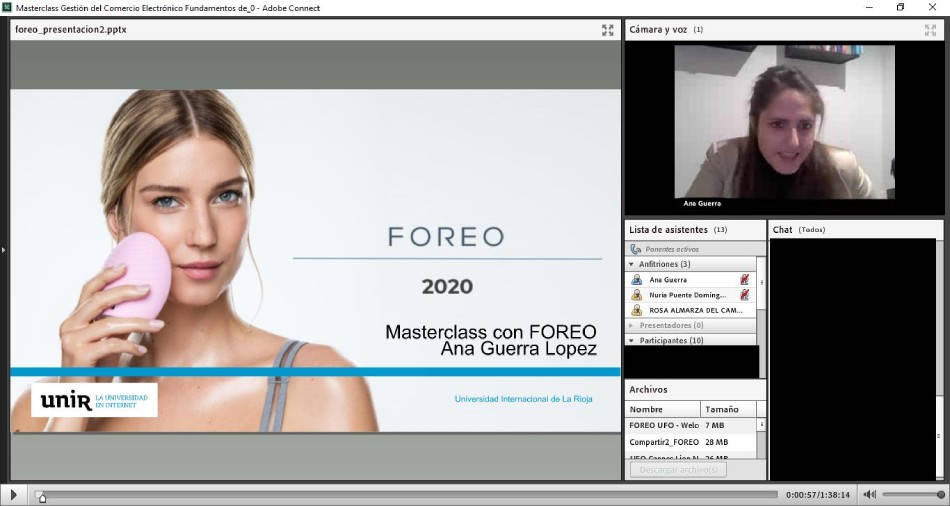Click the Chat (Todos) pod header
Screen dimensions: 950x506
coord(856,230)
